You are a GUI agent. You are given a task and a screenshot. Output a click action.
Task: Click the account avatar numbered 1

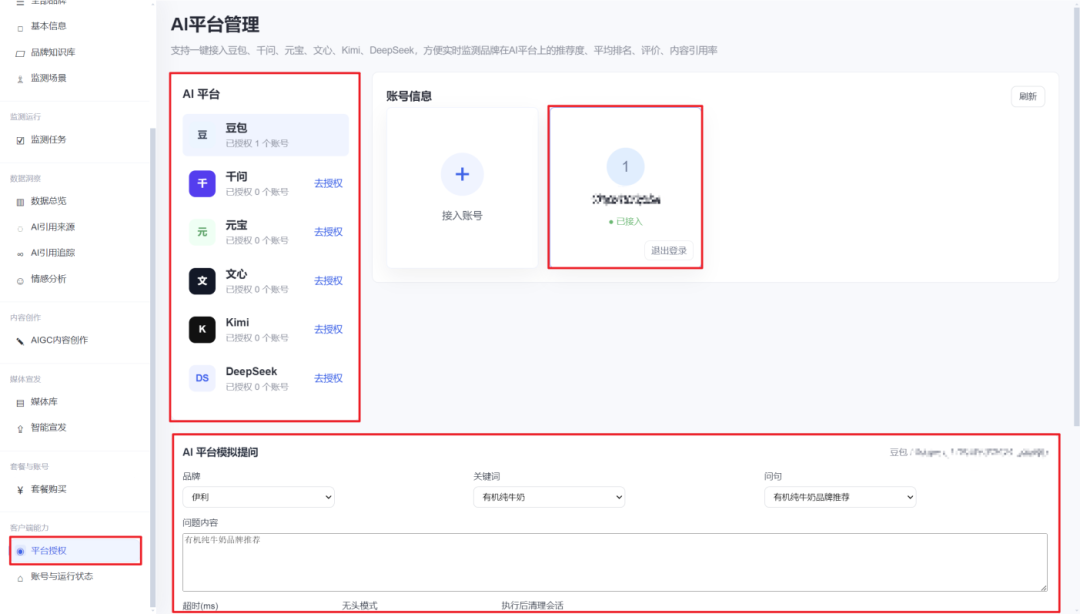pyautogui.click(x=625, y=167)
